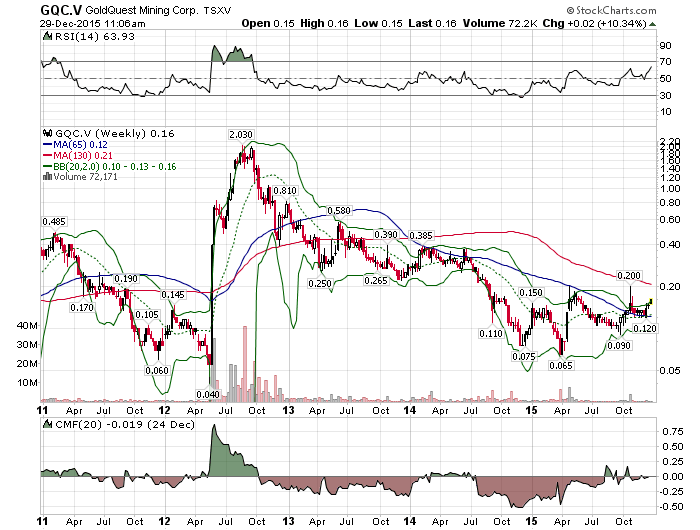Click the 0.485 price label
Viewport: 700px width, 530px height.
[x=54, y=221]
